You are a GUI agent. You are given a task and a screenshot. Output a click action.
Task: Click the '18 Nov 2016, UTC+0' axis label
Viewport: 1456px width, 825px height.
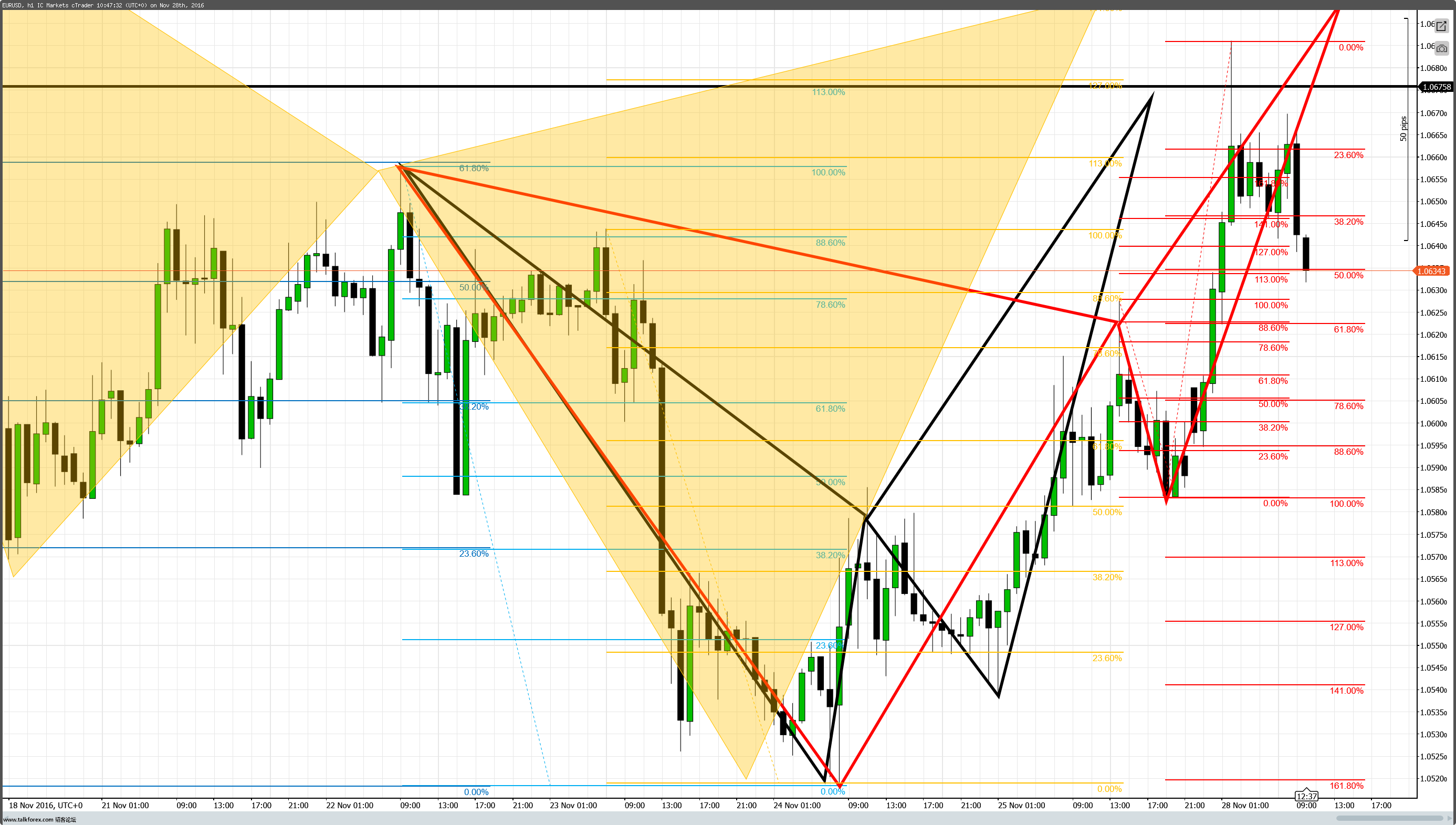pyautogui.click(x=46, y=805)
